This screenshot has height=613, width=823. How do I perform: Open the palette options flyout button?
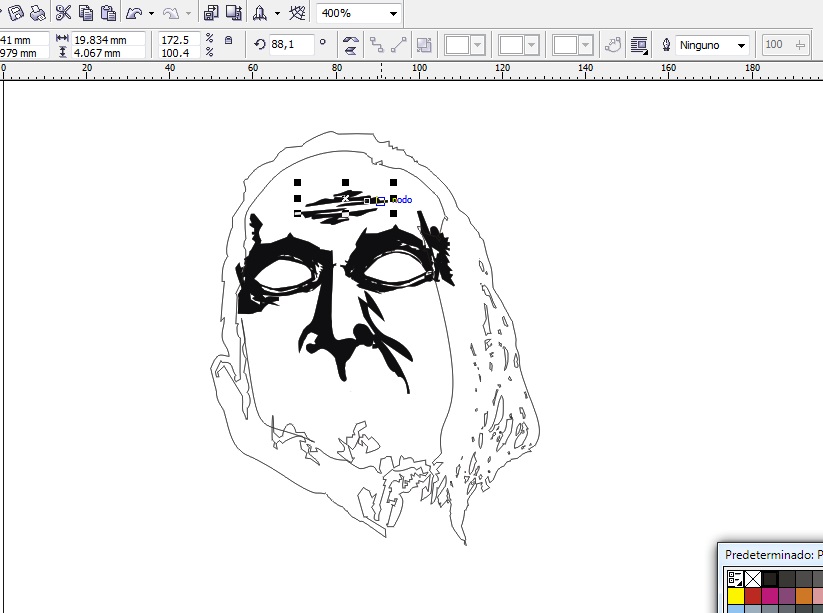(x=735, y=579)
